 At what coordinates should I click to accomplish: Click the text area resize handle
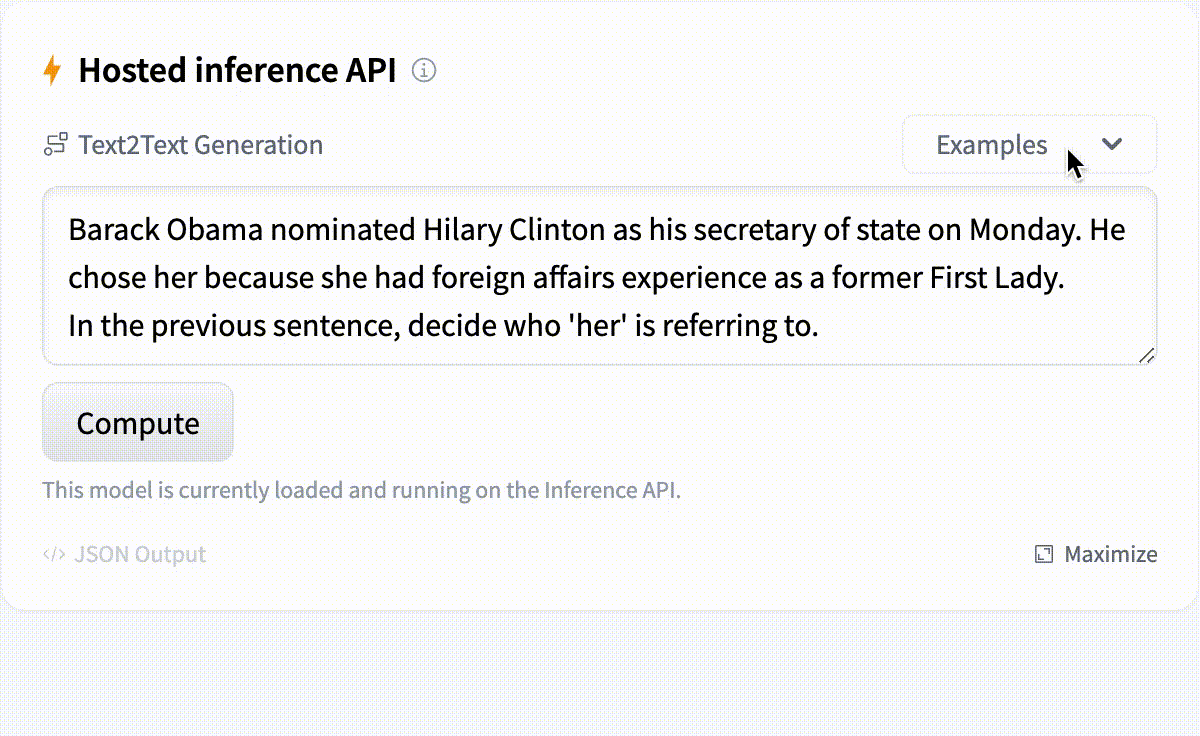click(1146, 354)
